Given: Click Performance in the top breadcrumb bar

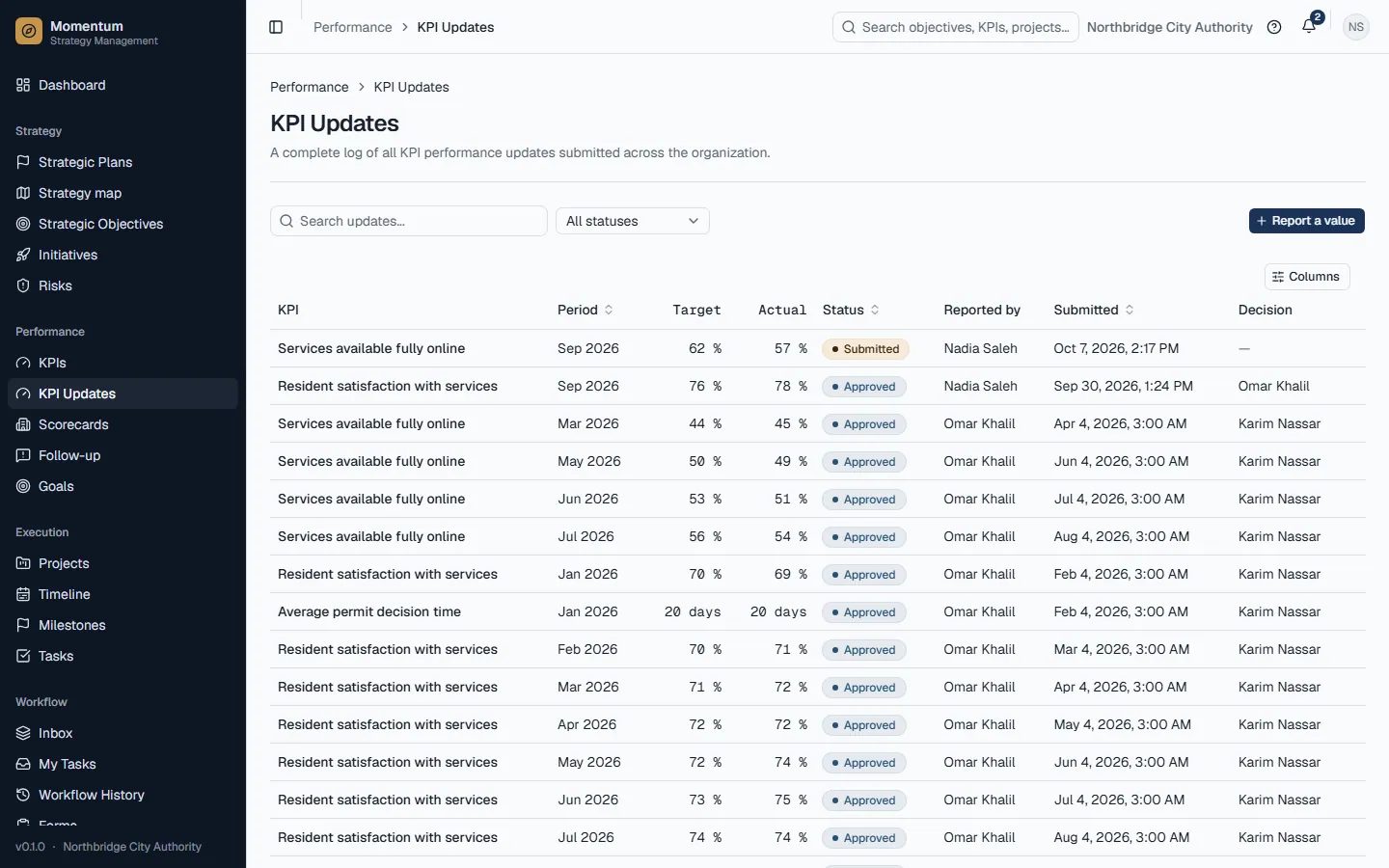Looking at the screenshot, I should 353,27.
